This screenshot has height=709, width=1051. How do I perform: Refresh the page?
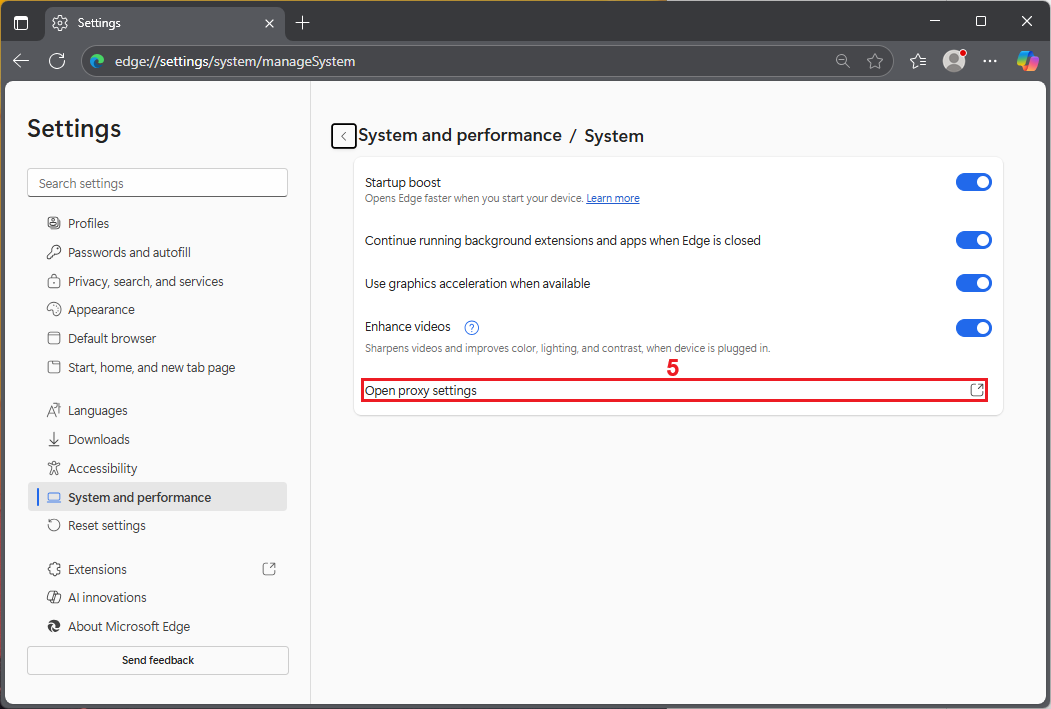click(x=57, y=61)
